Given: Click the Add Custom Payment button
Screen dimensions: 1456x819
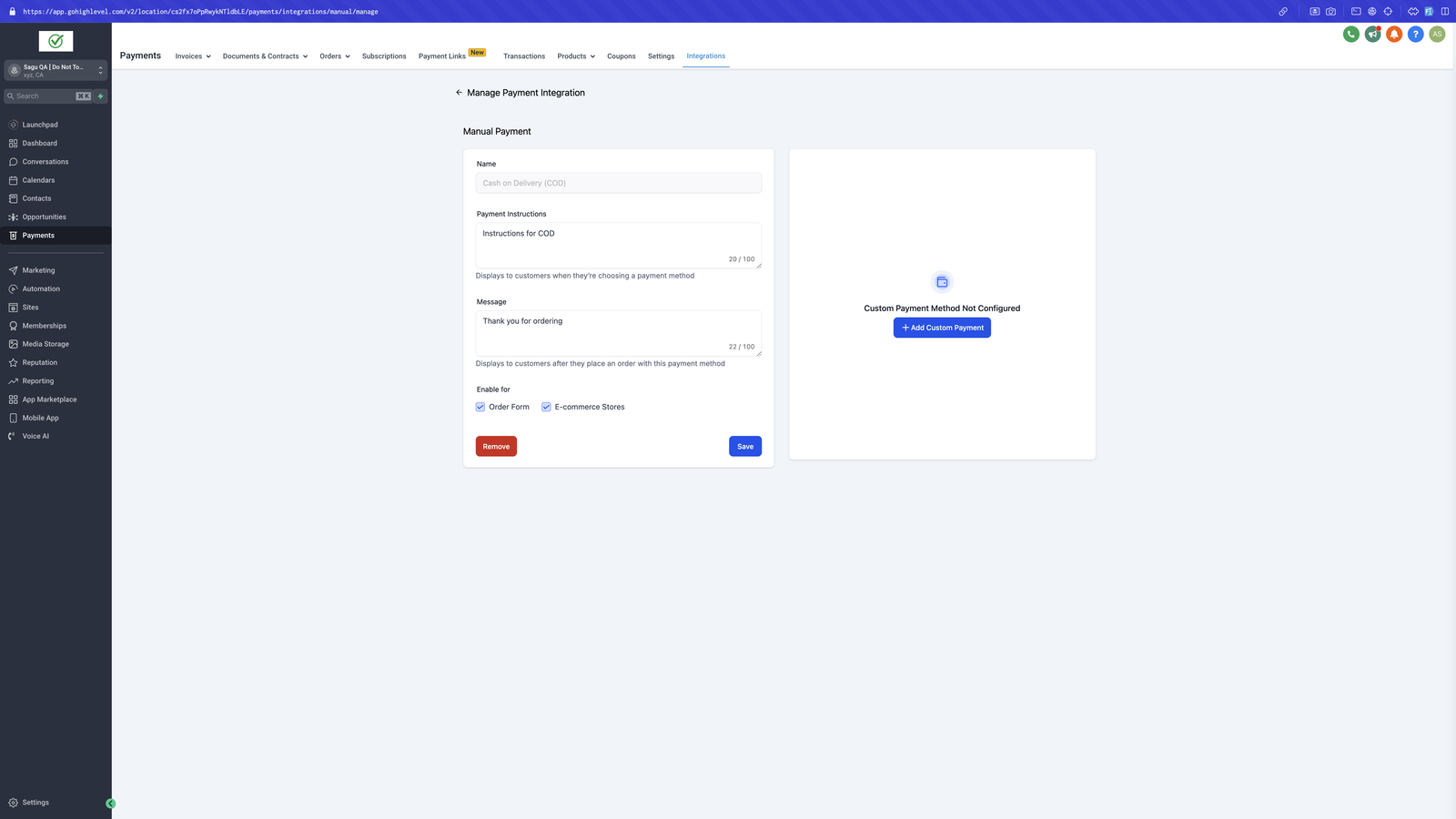Looking at the screenshot, I should coord(942,328).
